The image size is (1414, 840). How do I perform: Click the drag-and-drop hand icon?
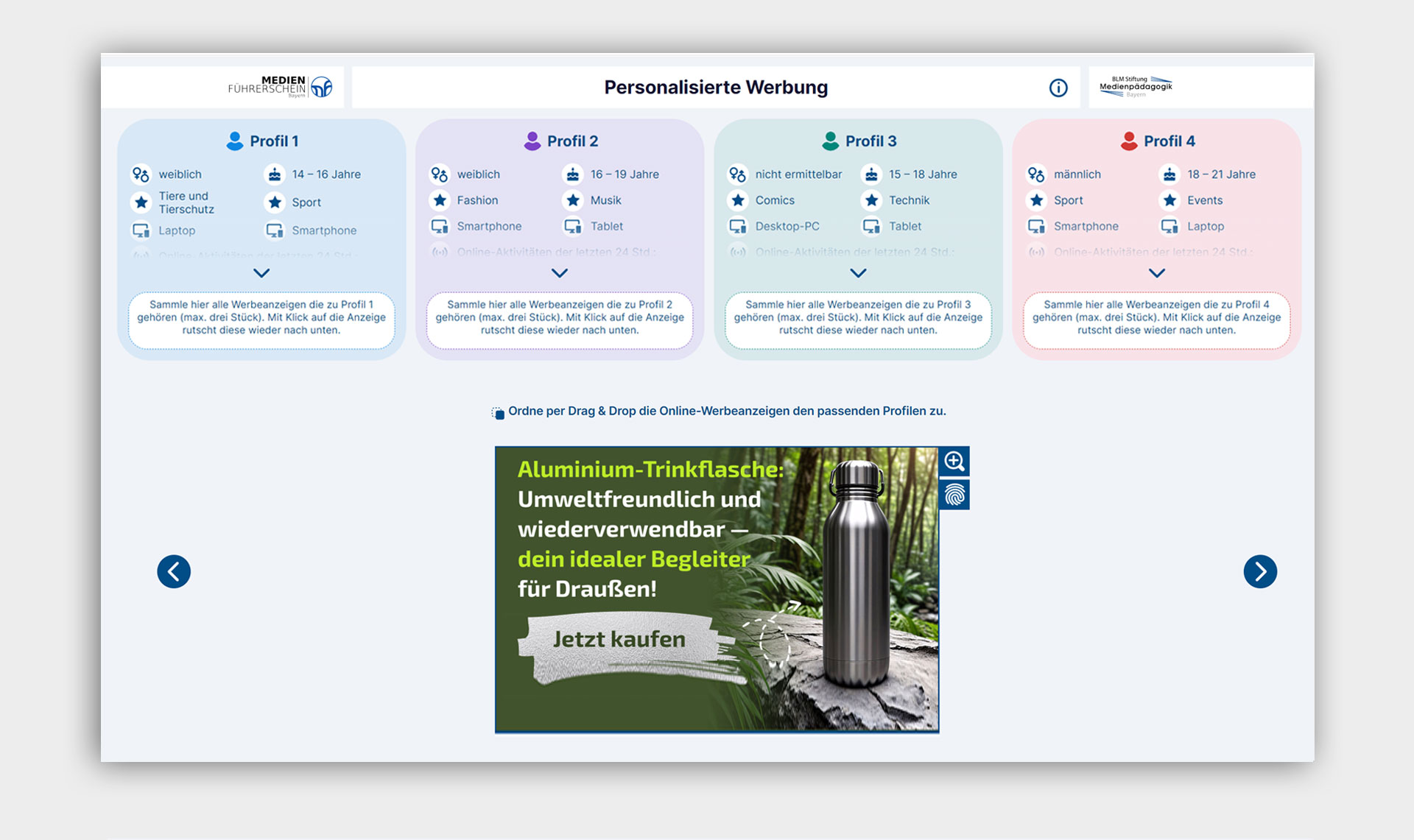(x=498, y=413)
